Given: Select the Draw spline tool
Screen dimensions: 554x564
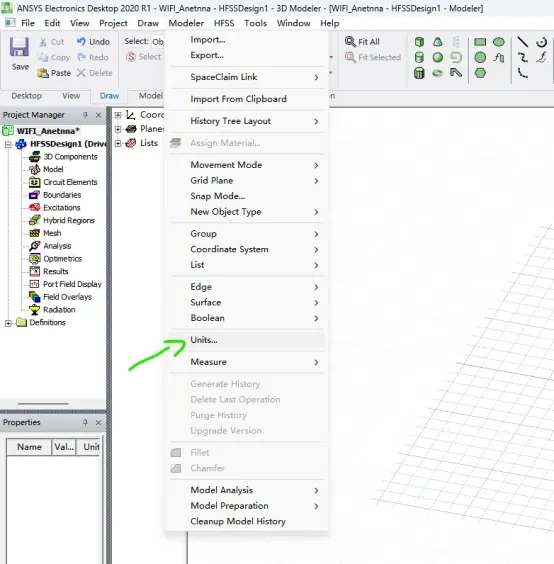Looking at the screenshot, I should pos(523,57).
